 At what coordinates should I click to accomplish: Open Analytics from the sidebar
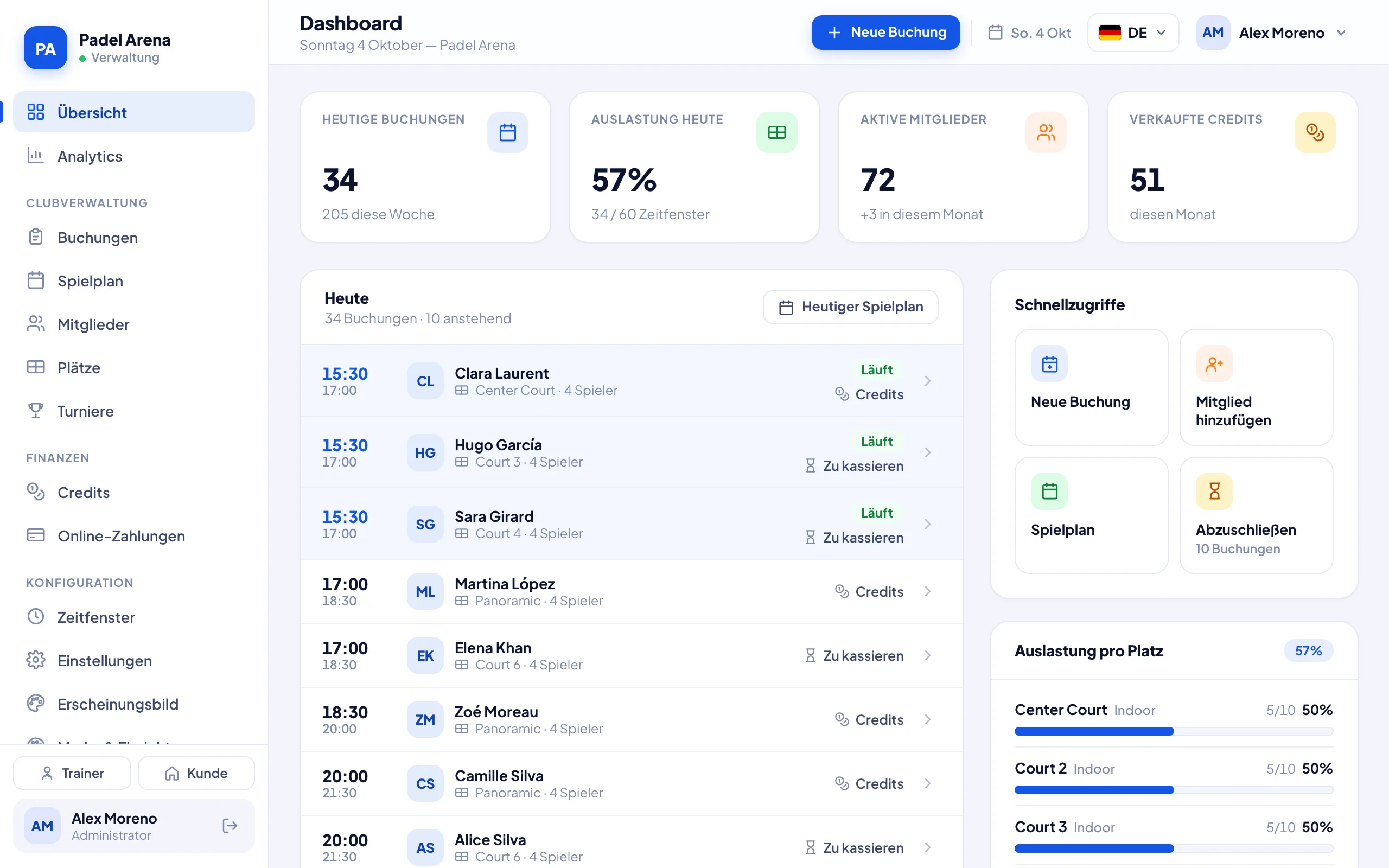(133, 156)
